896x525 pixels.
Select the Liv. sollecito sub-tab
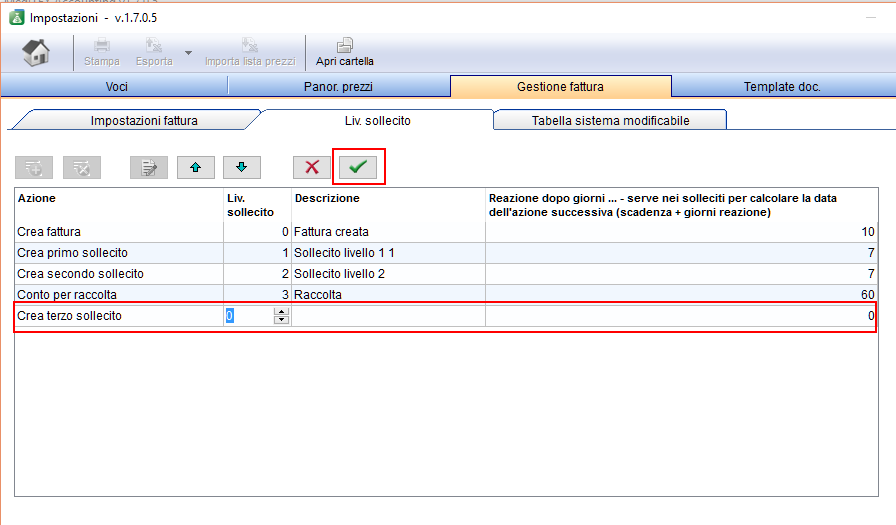pyautogui.click(x=377, y=121)
